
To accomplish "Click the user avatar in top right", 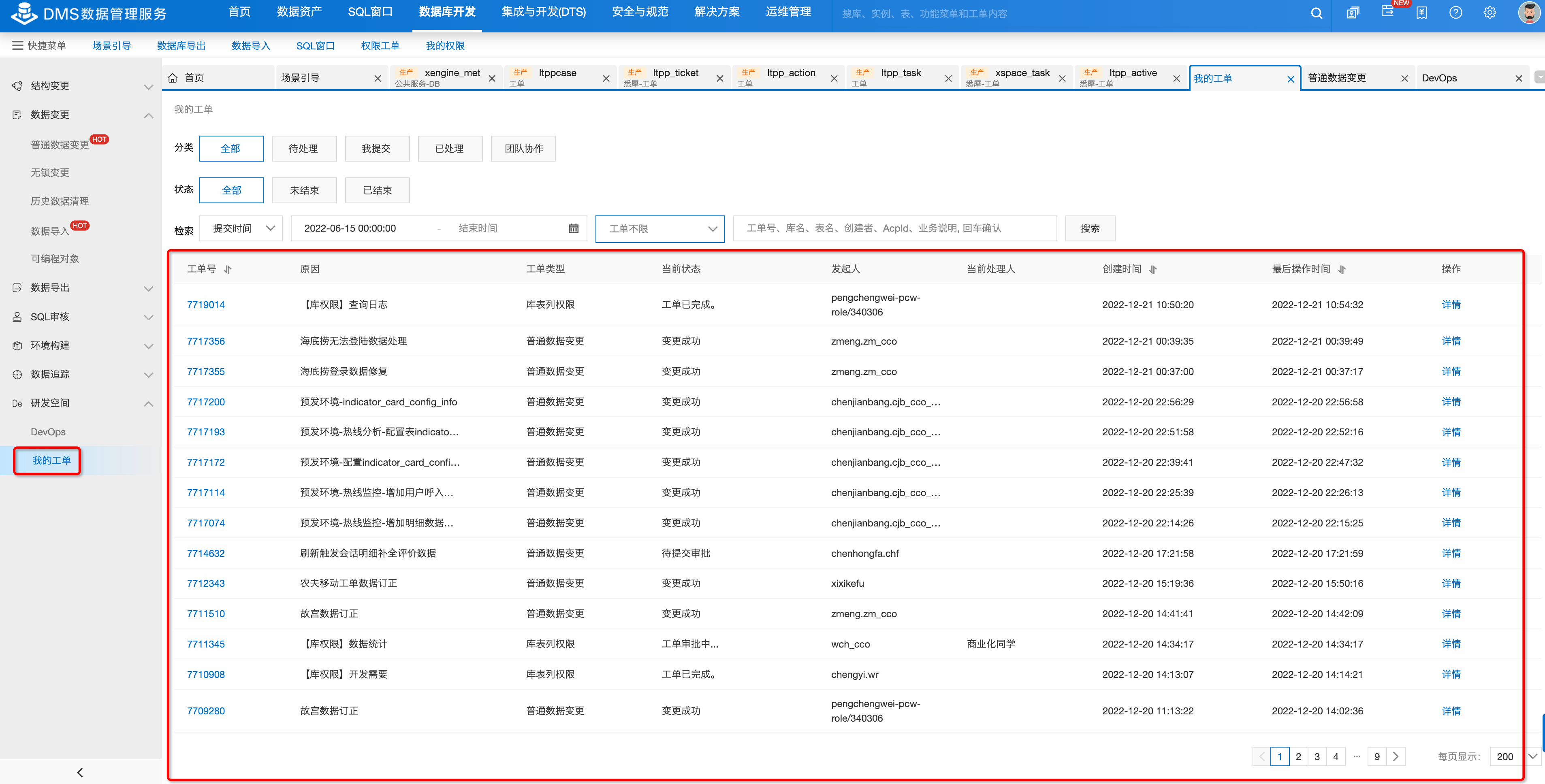I will coord(1528,13).
